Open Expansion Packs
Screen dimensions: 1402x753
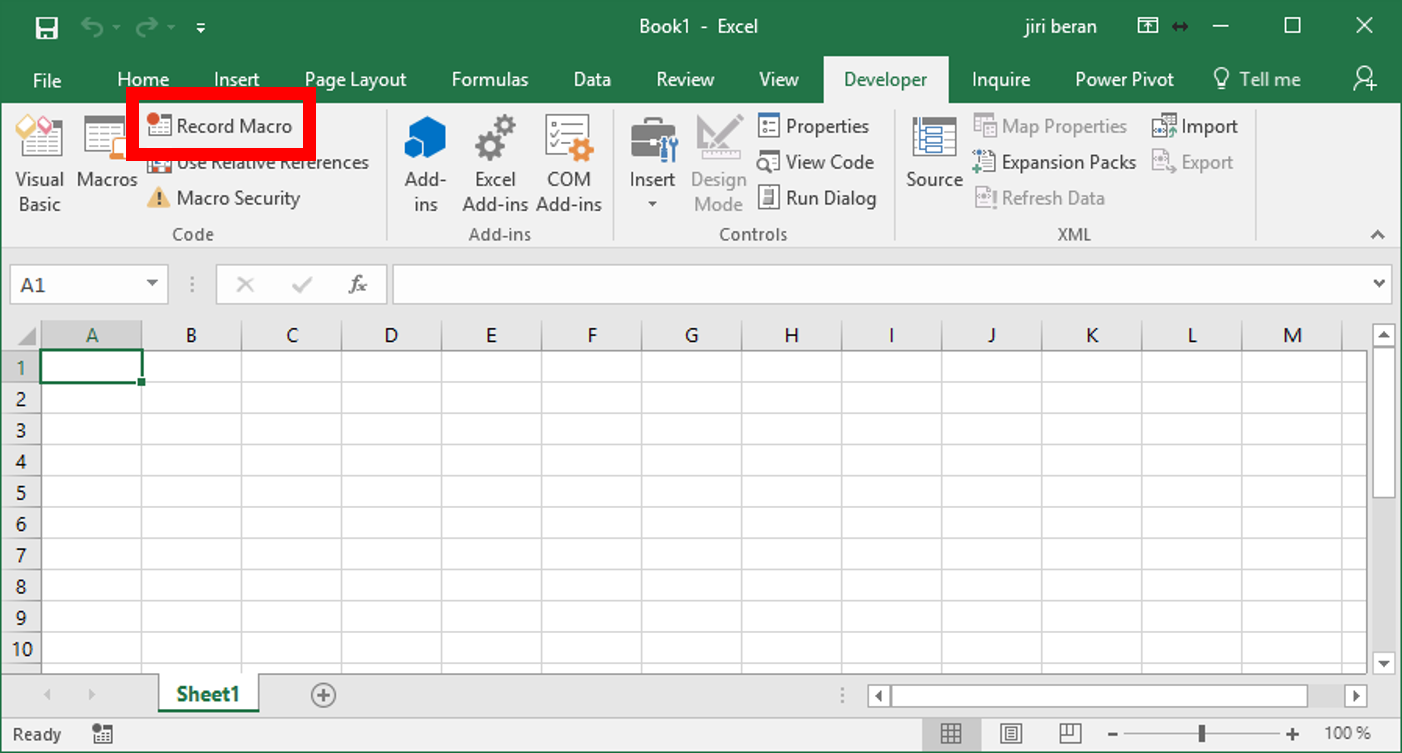tap(1054, 162)
